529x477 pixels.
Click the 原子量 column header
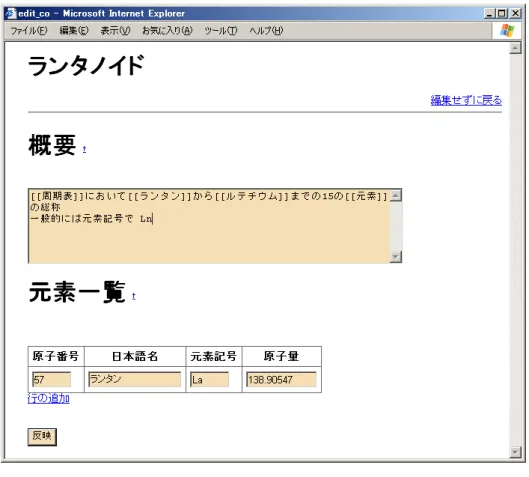(x=281, y=356)
